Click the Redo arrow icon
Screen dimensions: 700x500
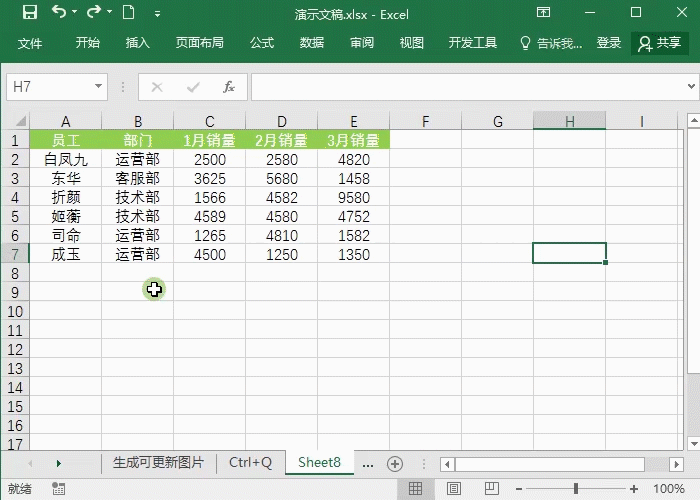(93, 13)
